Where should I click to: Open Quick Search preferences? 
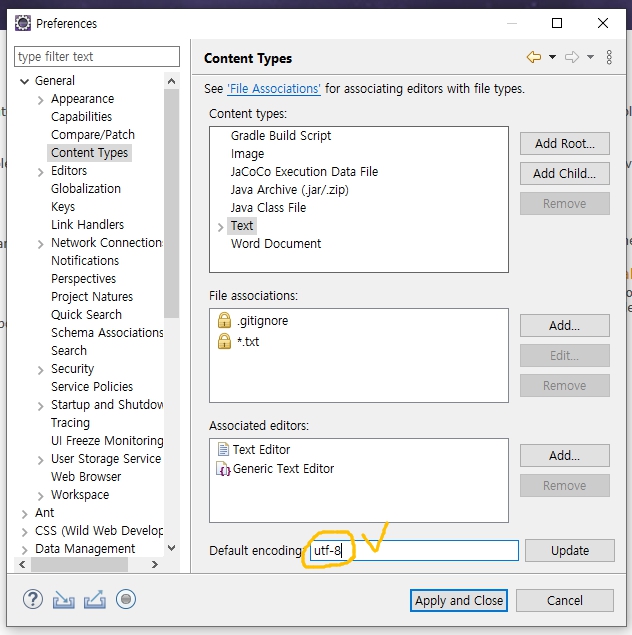click(86, 314)
